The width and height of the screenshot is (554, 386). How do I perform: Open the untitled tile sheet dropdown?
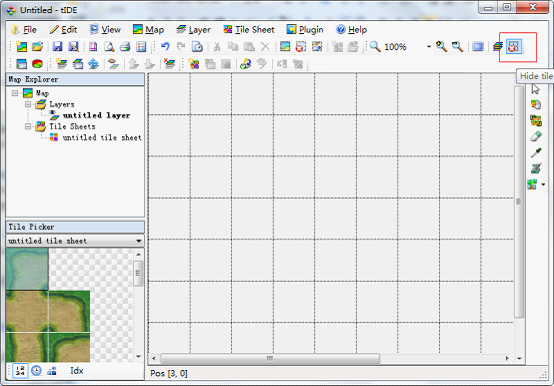[75, 241]
